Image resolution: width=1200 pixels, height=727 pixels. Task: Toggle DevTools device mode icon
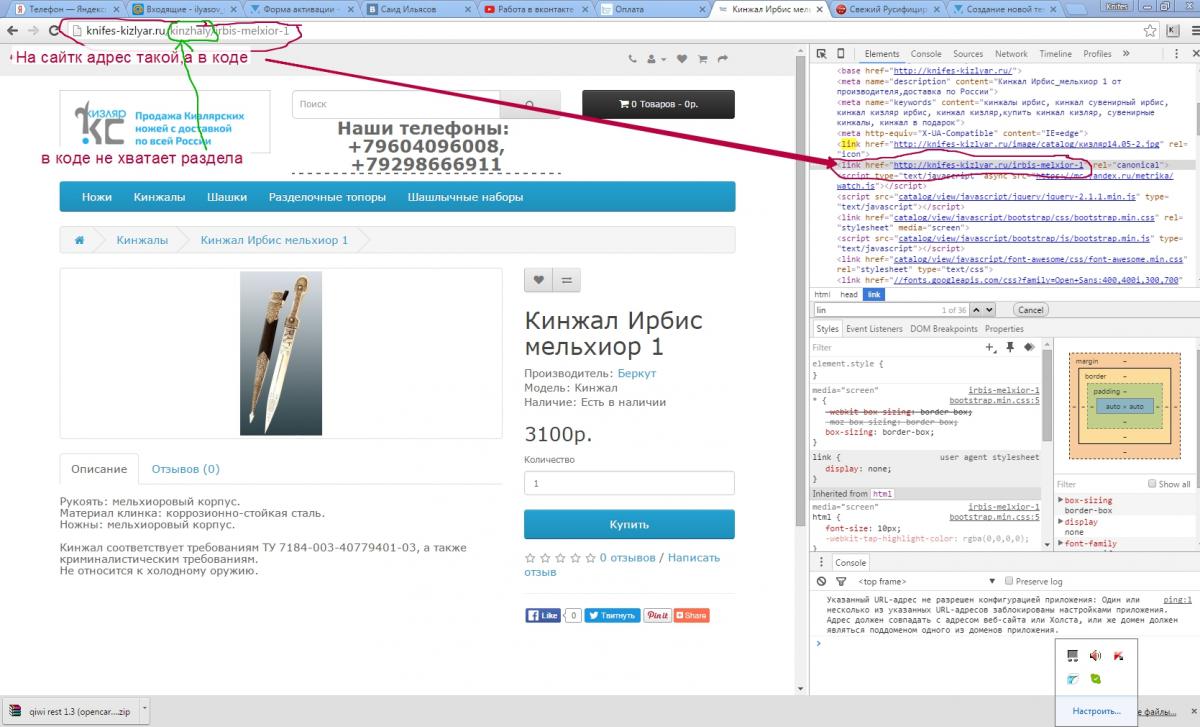pyautogui.click(x=841, y=54)
